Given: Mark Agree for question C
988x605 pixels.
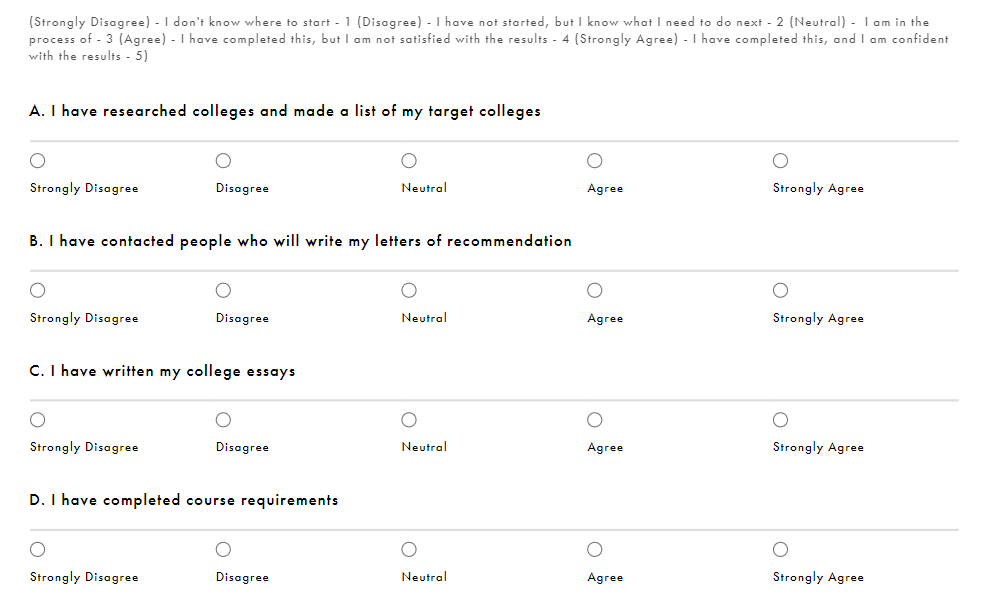Looking at the screenshot, I should coord(595,420).
